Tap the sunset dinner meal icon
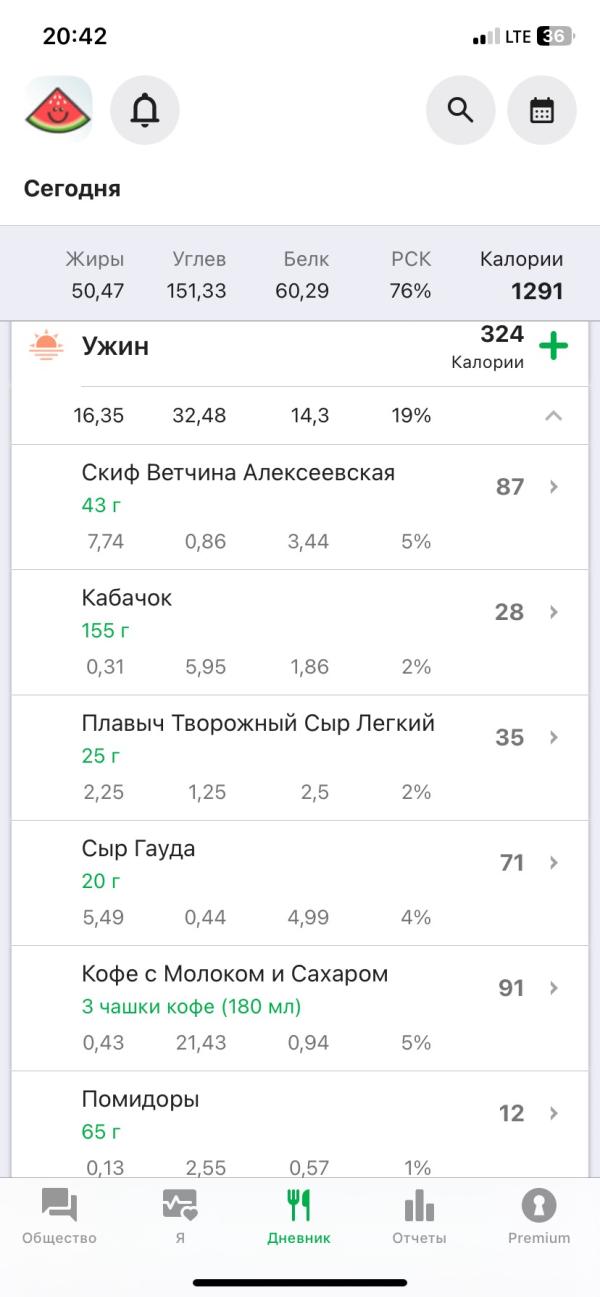Viewport: 600px width, 1297px height. point(46,347)
